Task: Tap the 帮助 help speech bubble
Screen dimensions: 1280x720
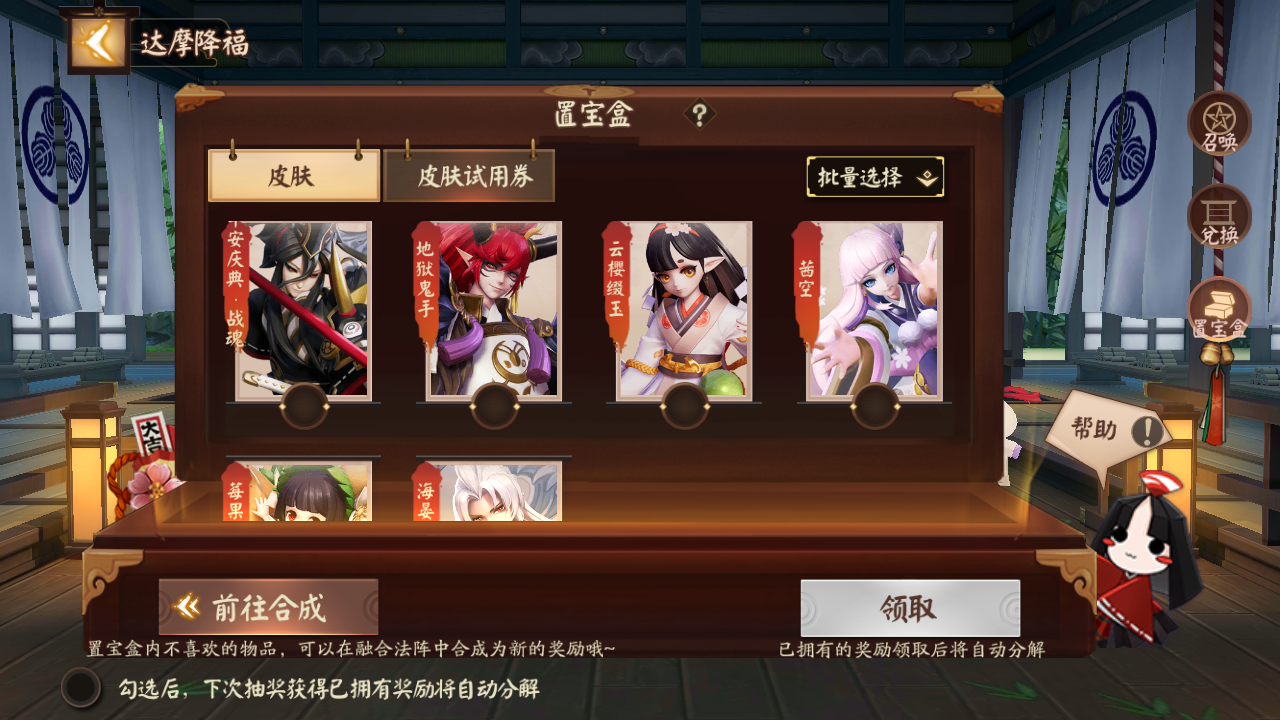Action: [1109, 431]
